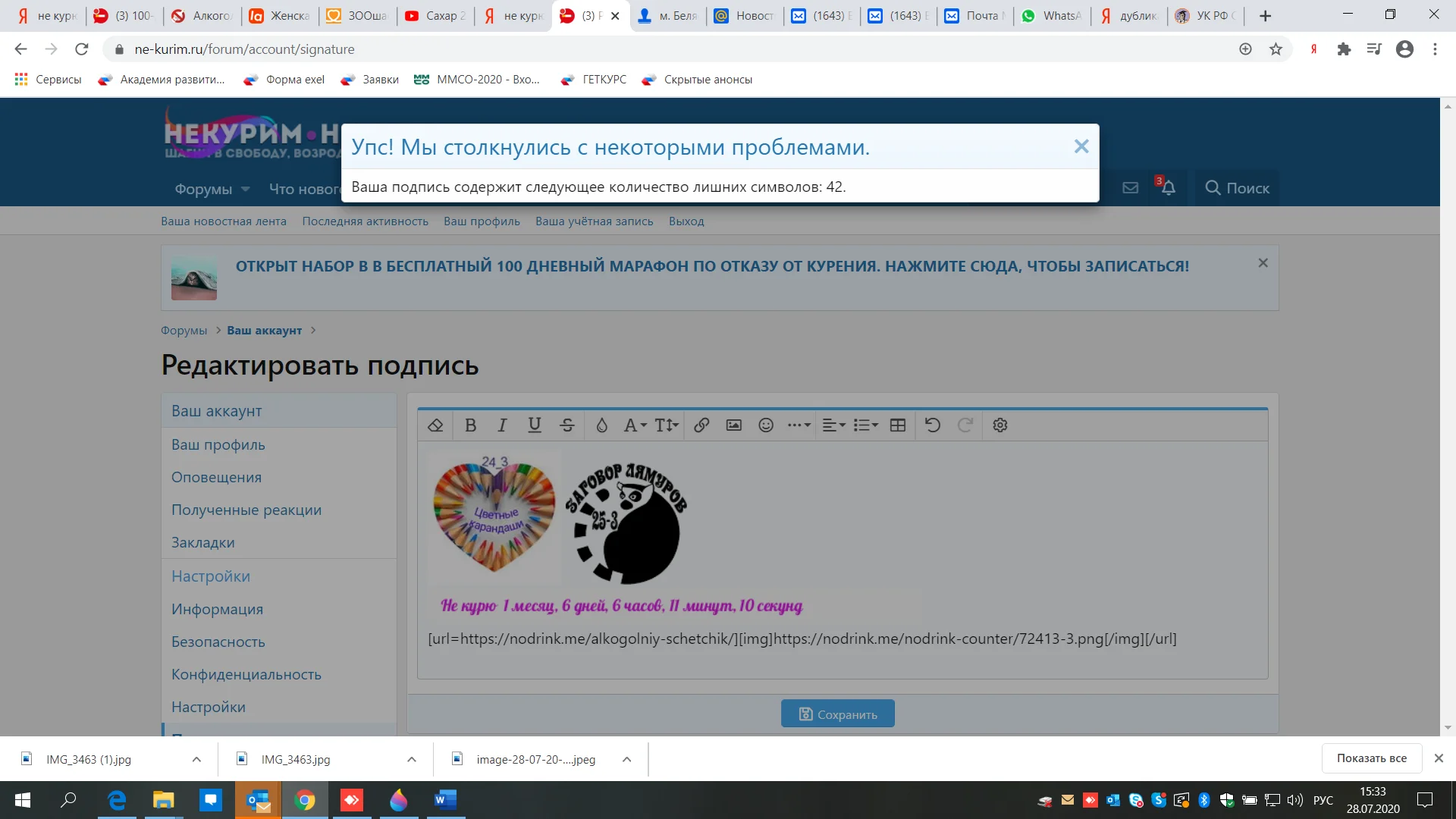Insert a table into the signature

point(898,425)
